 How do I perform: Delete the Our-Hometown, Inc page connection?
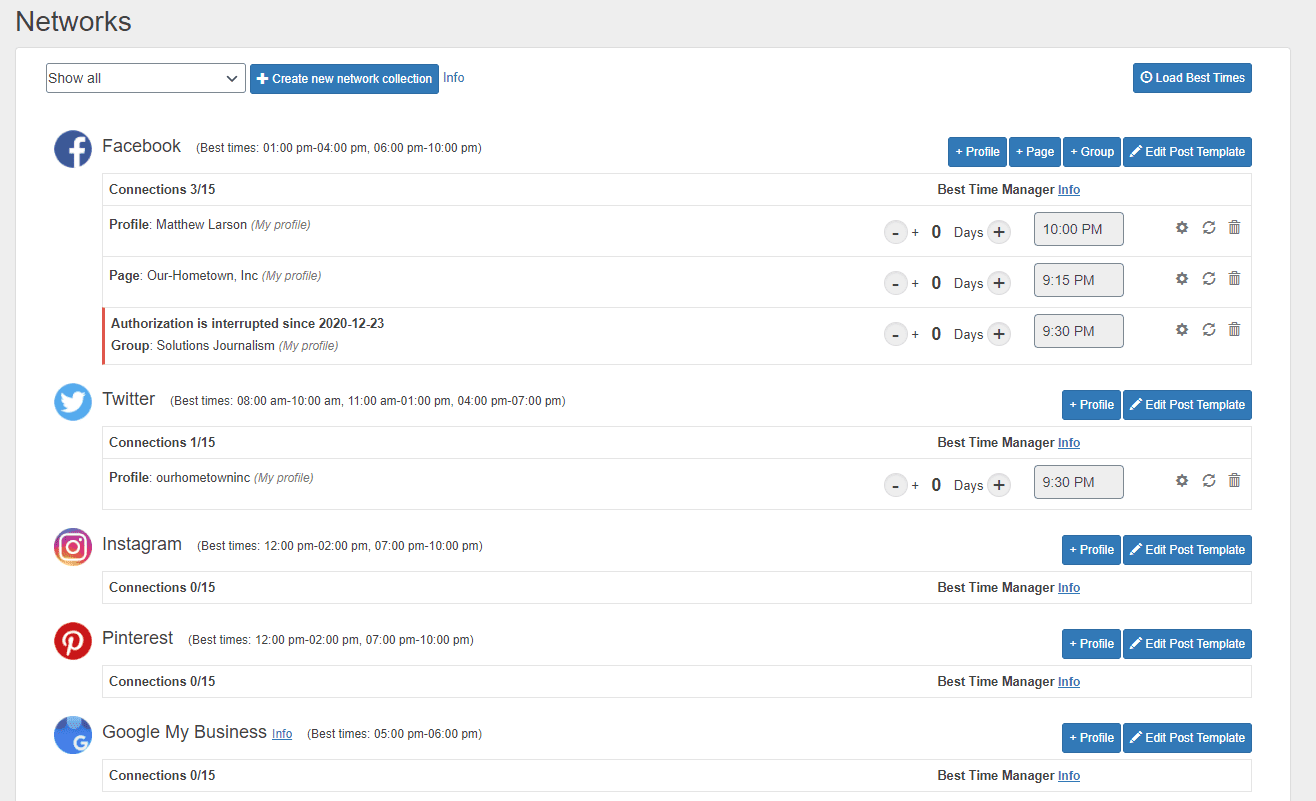(x=1234, y=278)
